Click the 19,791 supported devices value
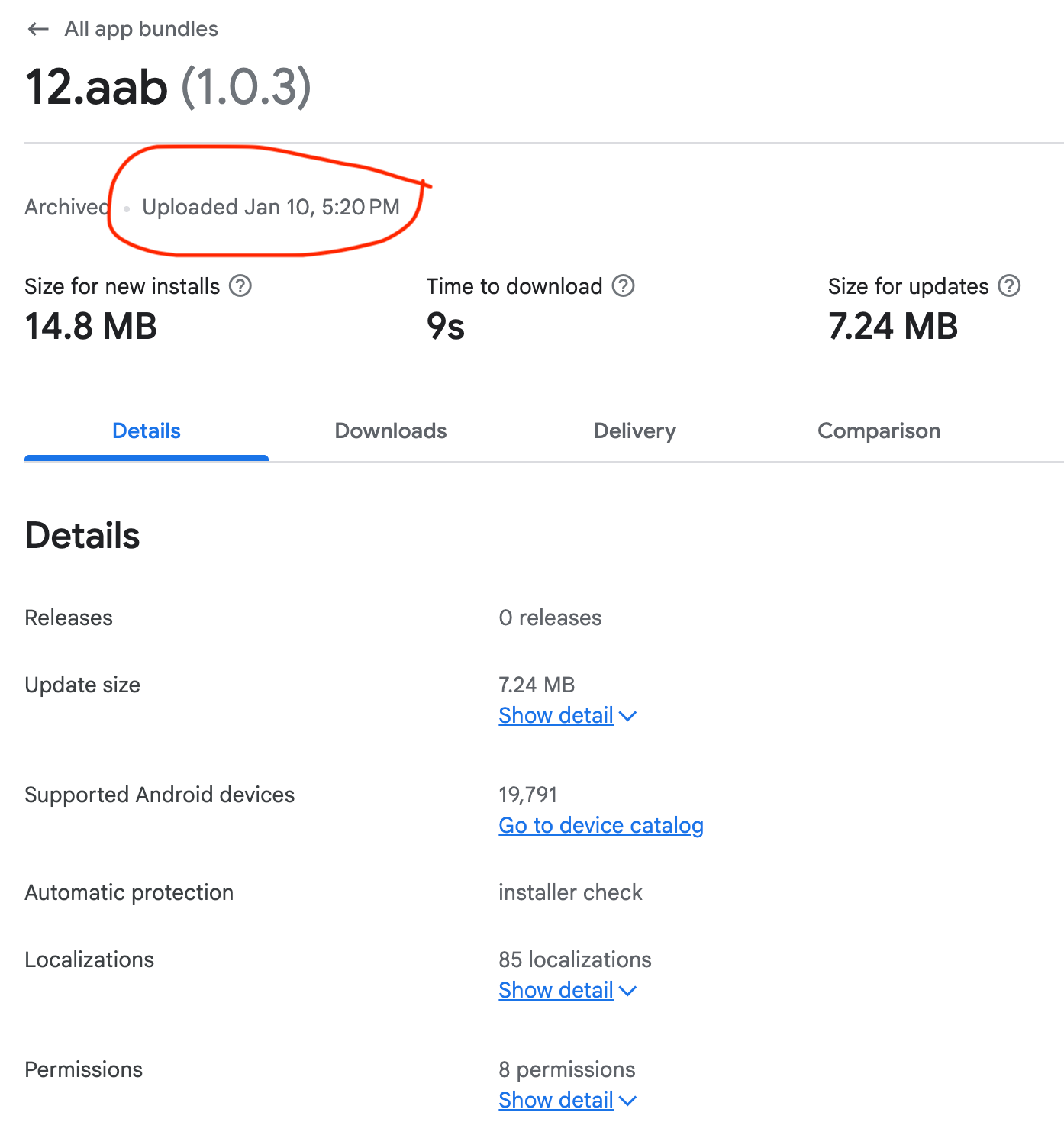 528,795
